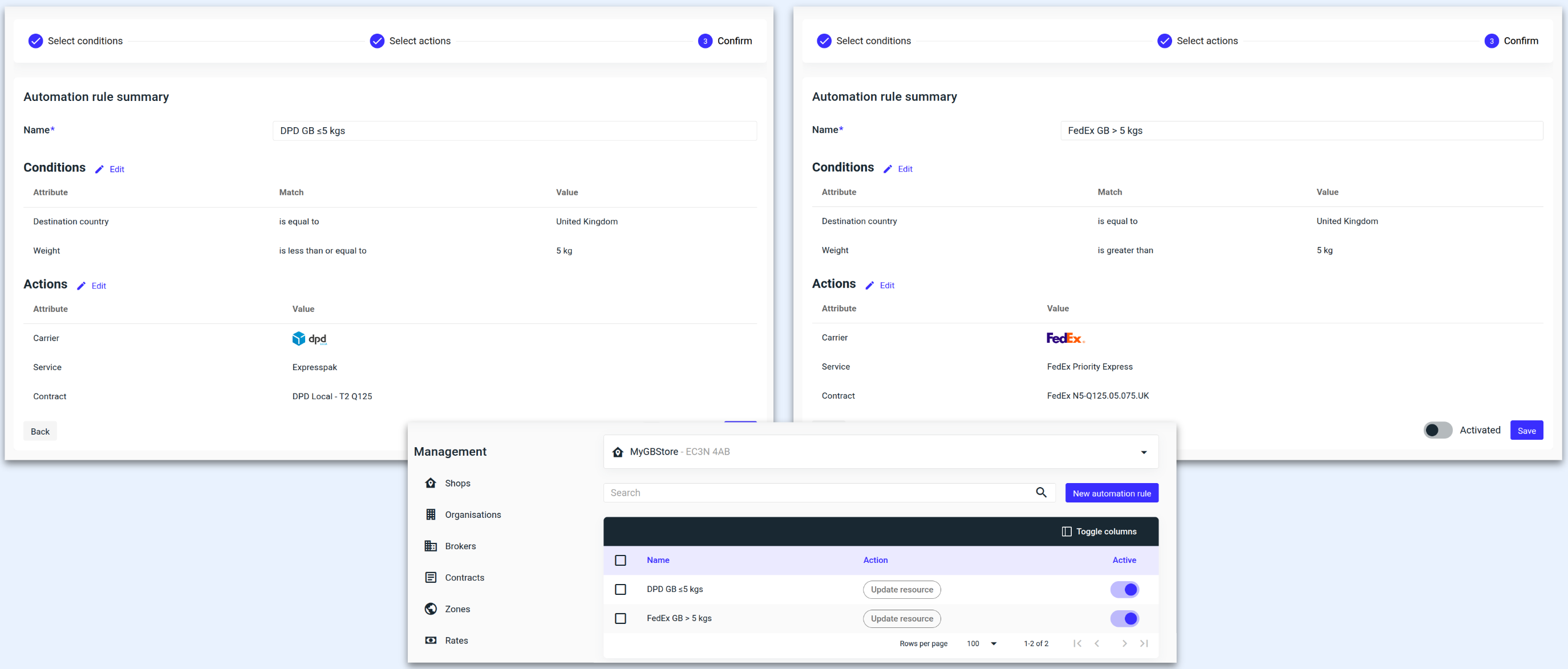
Task: Click the Contracts document icon
Action: click(x=430, y=577)
